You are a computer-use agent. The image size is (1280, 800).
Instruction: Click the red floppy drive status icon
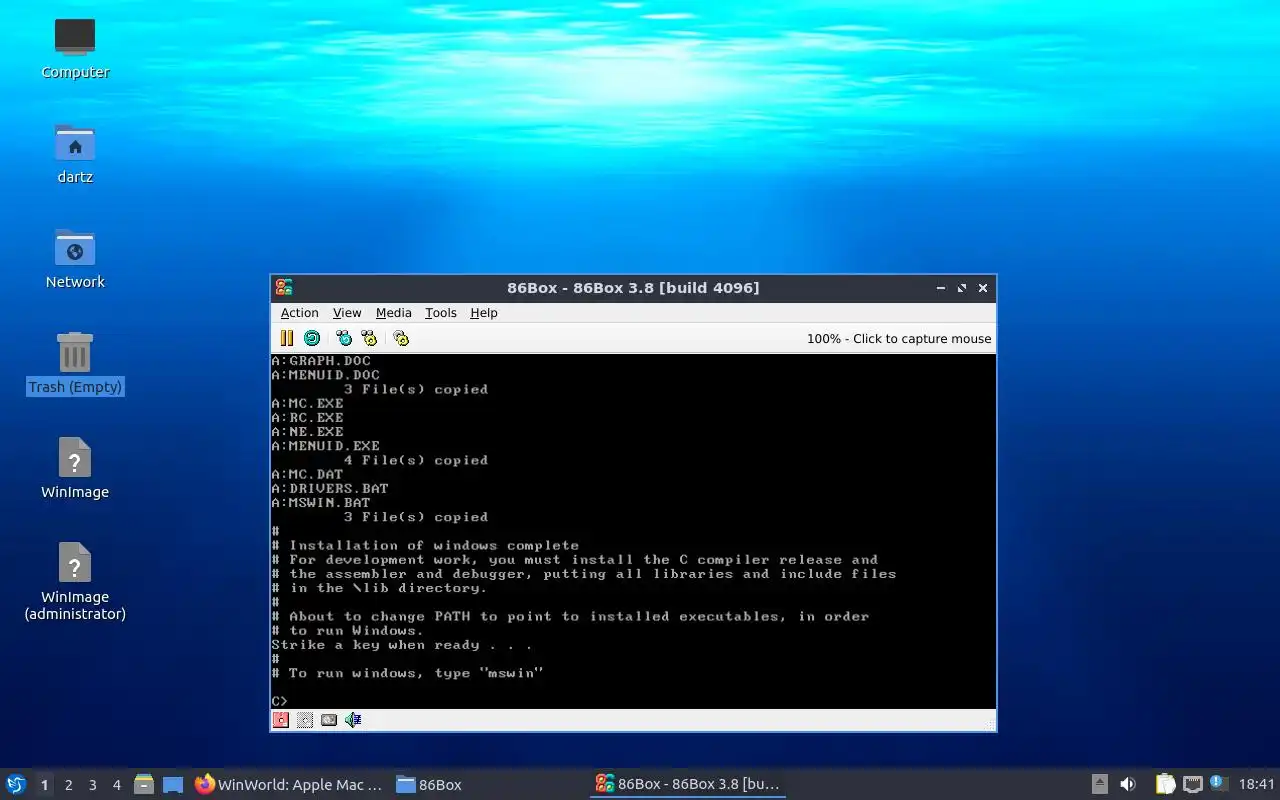tap(281, 720)
